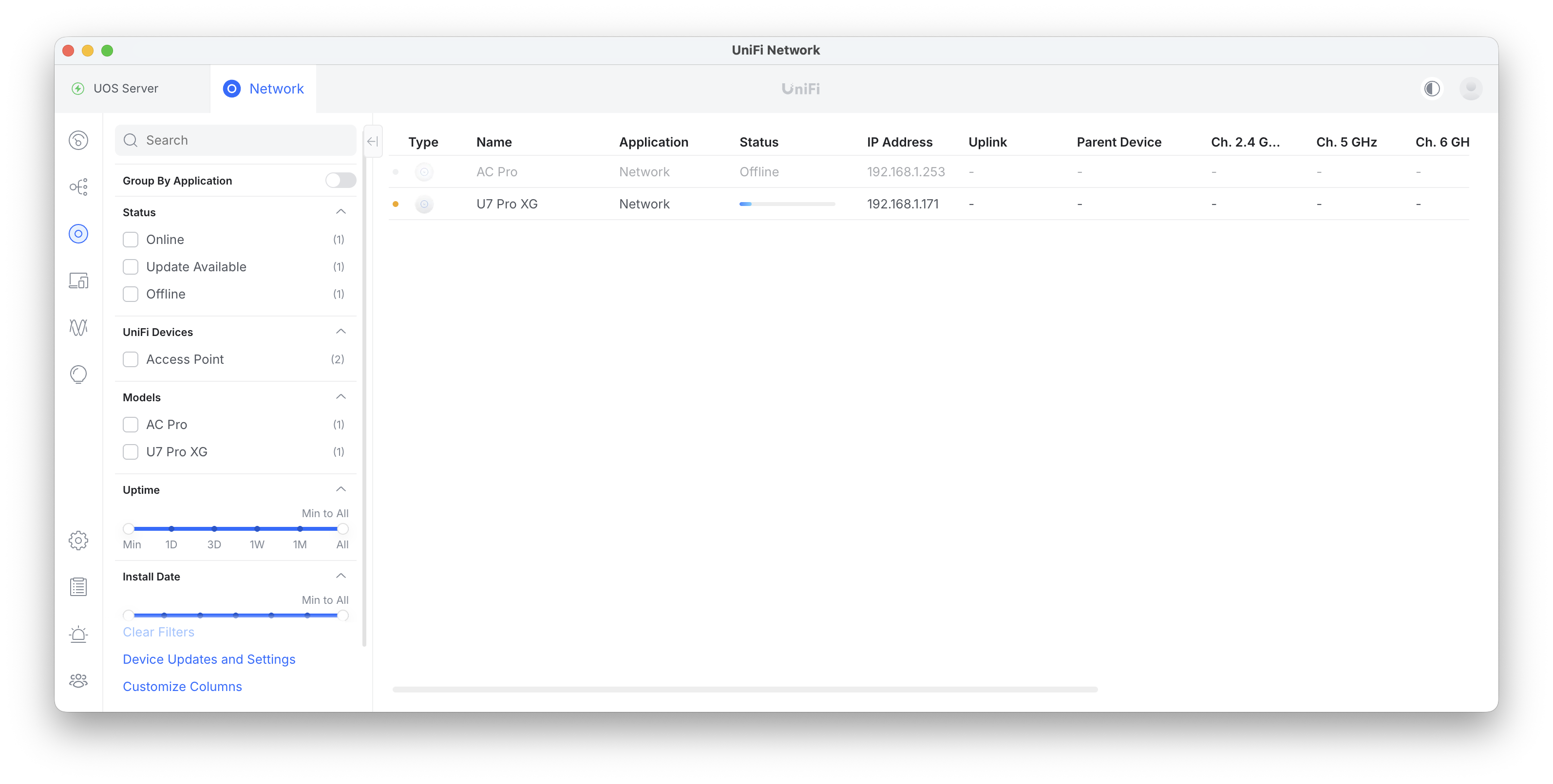
Task: Open the Dashboard icon in sidebar
Action: pyautogui.click(x=78, y=140)
